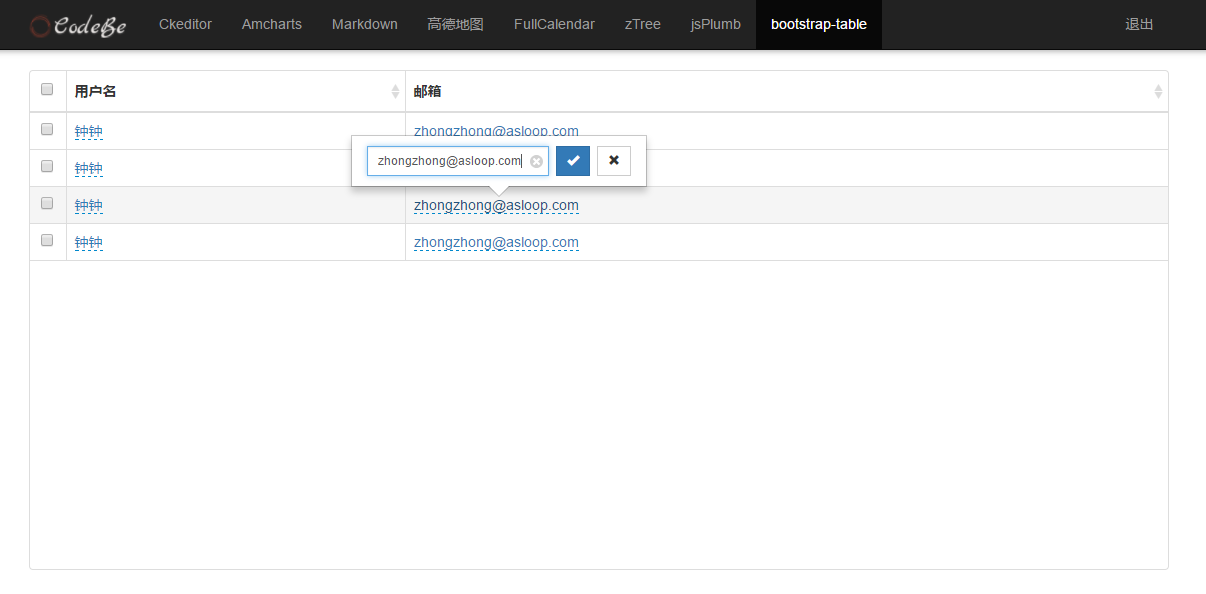The image size is (1206, 594).
Task: Select the active bootstrap-table tab
Action: (819, 24)
